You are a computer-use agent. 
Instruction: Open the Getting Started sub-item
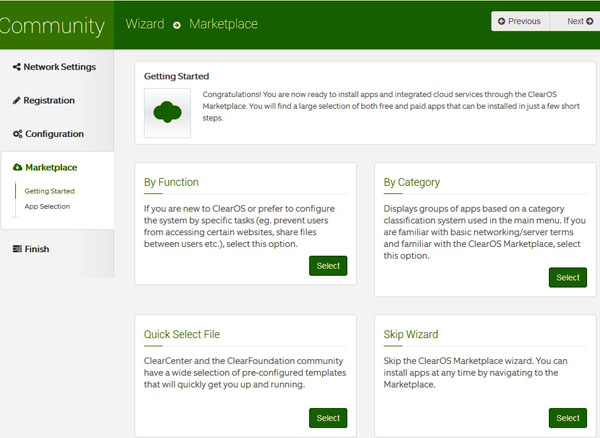point(49,191)
